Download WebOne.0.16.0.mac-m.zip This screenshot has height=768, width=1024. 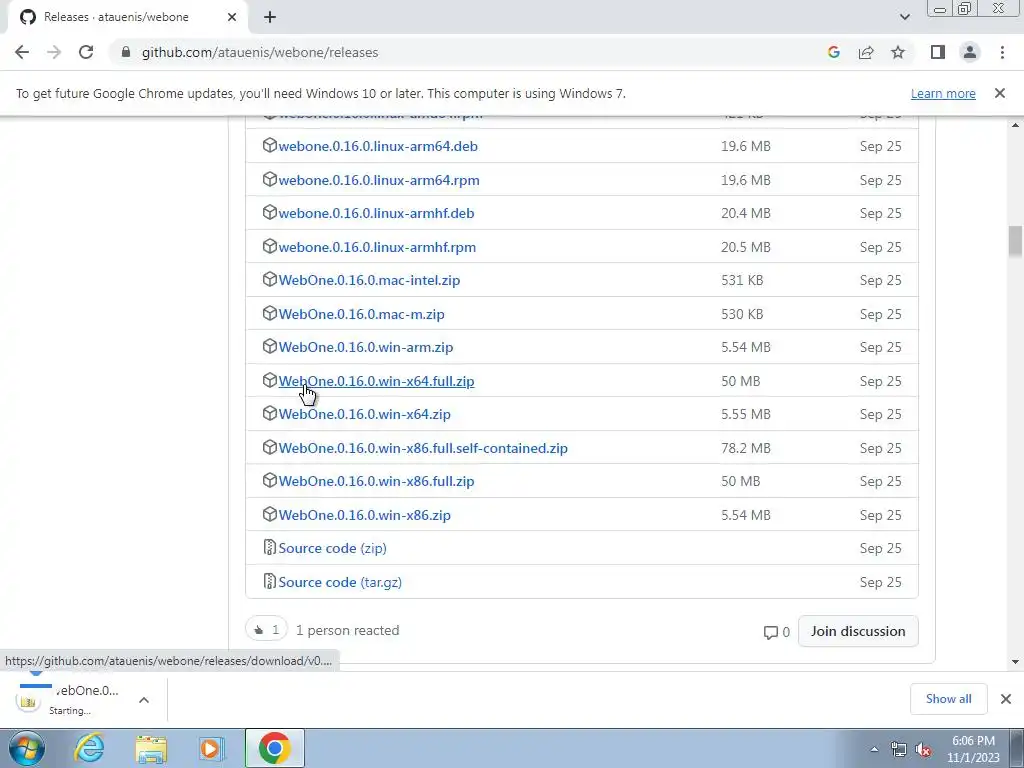361,314
